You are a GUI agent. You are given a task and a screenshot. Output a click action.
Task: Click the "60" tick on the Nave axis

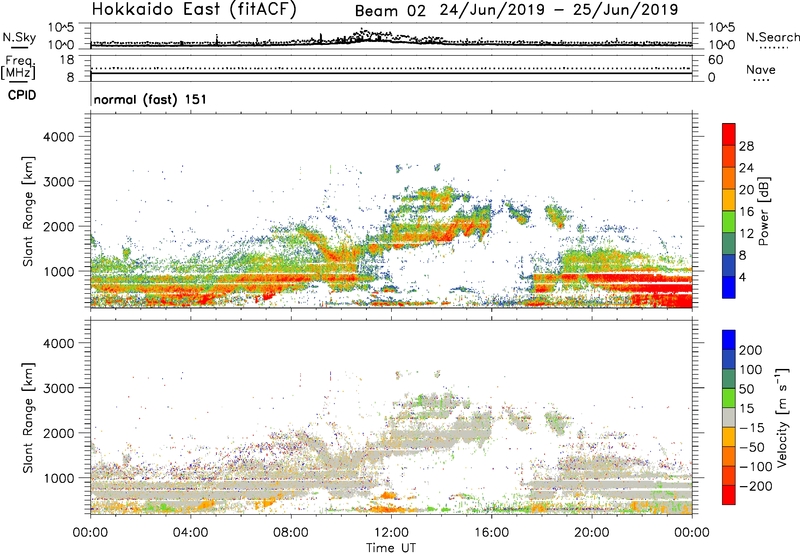click(x=715, y=60)
